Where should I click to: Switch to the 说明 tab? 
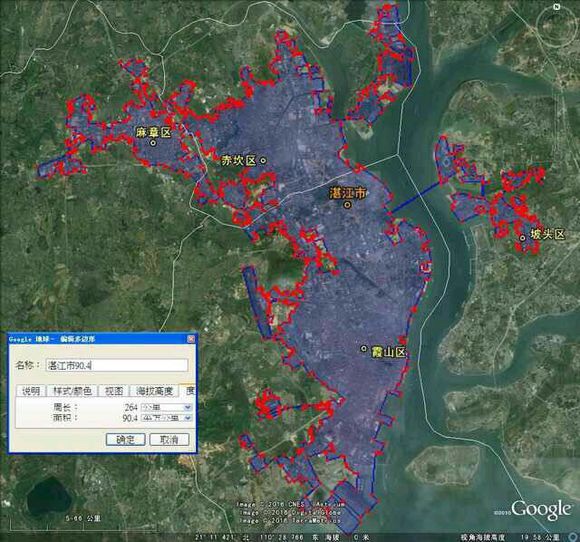[x=31, y=391]
